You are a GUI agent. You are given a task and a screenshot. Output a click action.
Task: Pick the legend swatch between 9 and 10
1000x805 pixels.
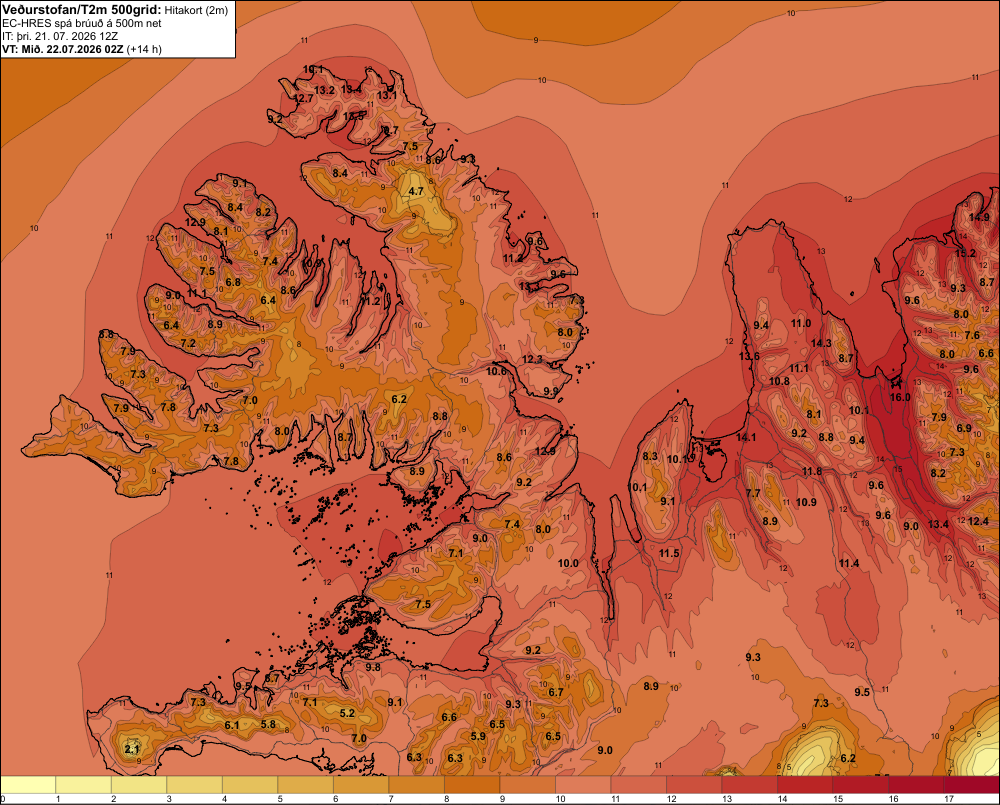pyautogui.click(x=527, y=785)
